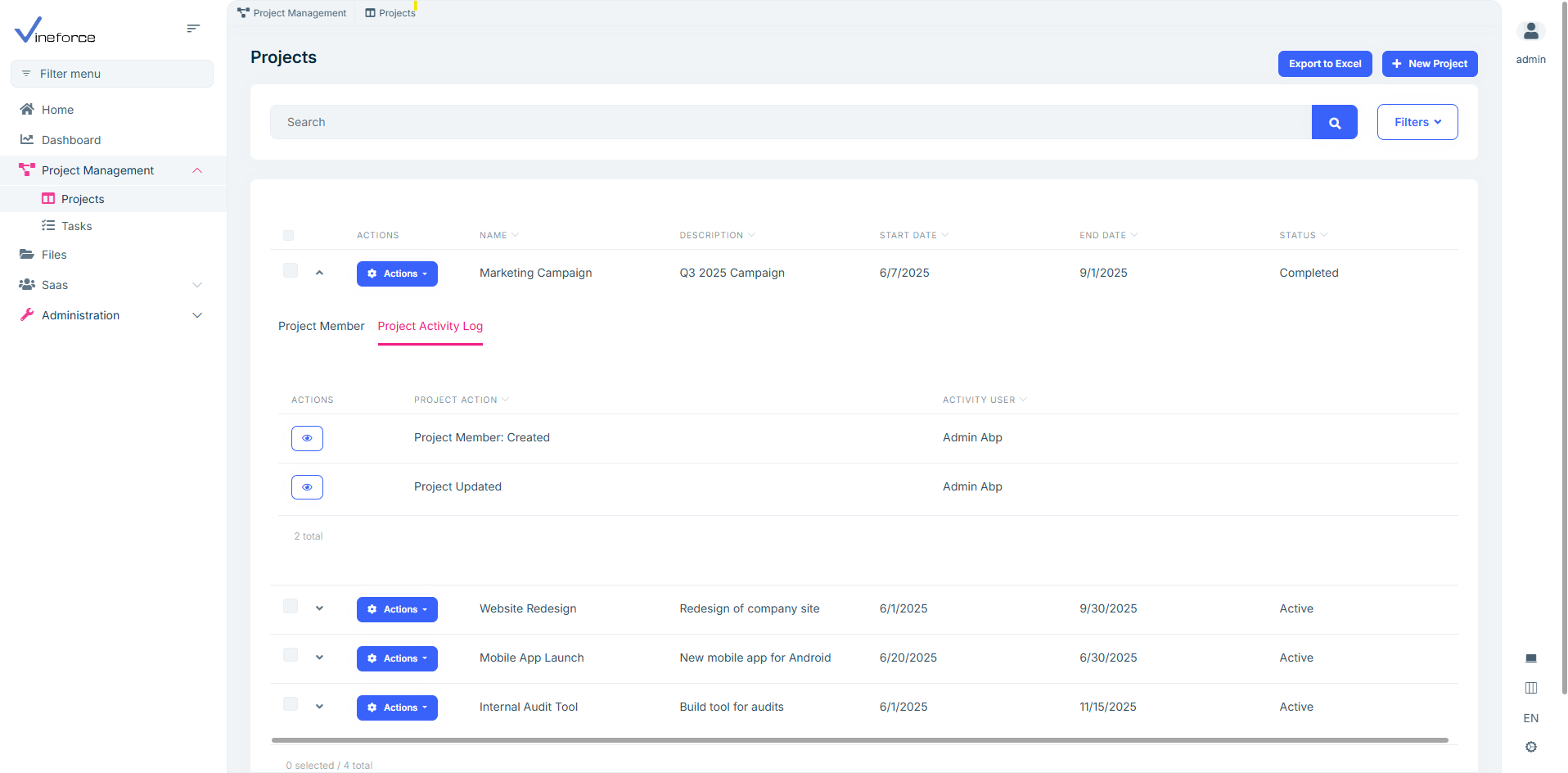Viewport: 1568px width, 773px height.
Task: Click the settings gear in right sidebar
Action: point(1530,747)
